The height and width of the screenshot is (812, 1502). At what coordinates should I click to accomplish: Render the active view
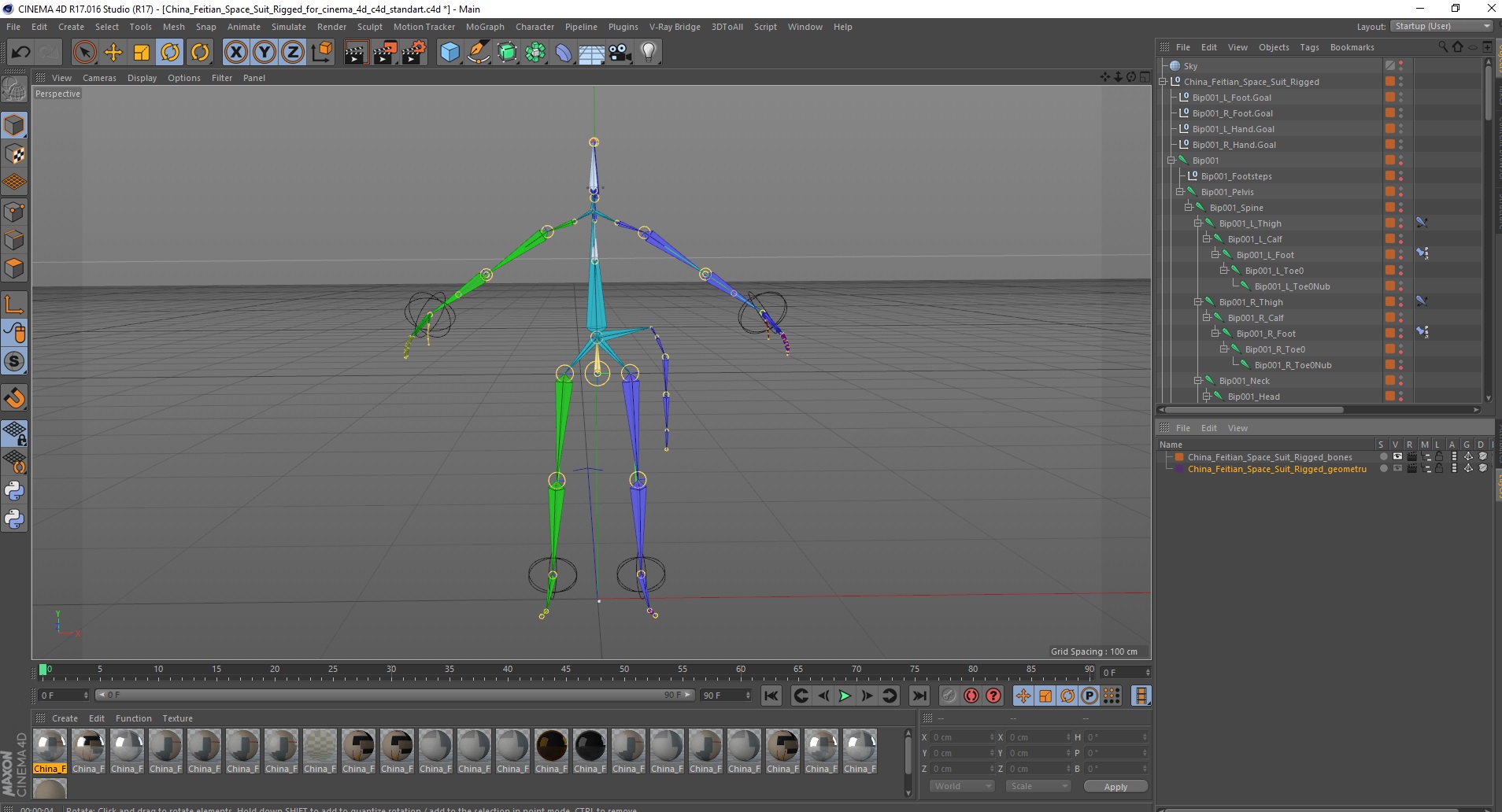pos(356,53)
